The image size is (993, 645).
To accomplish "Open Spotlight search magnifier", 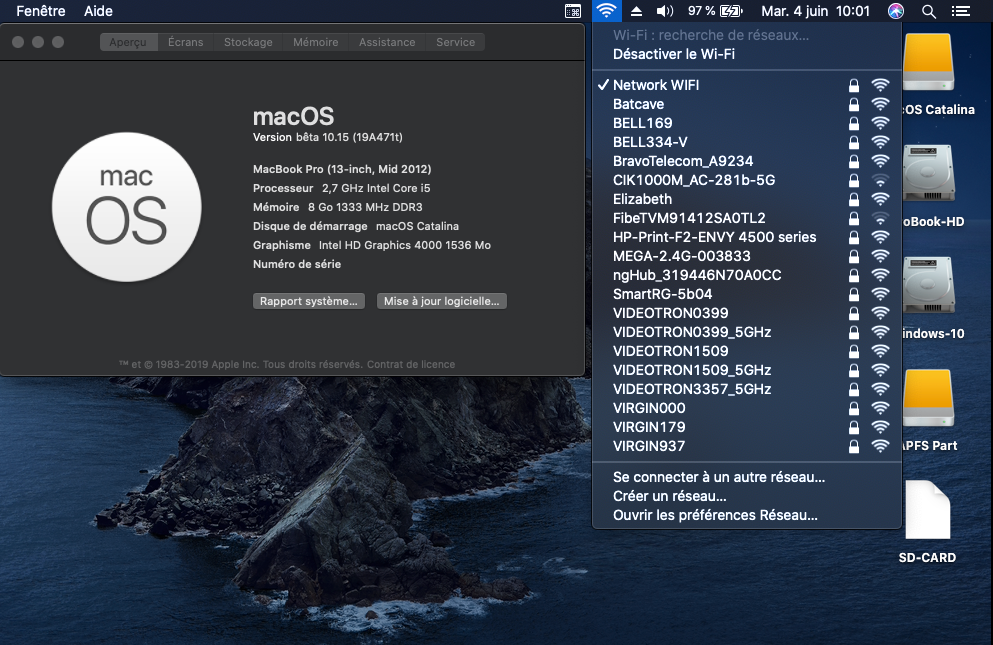I will coord(928,11).
